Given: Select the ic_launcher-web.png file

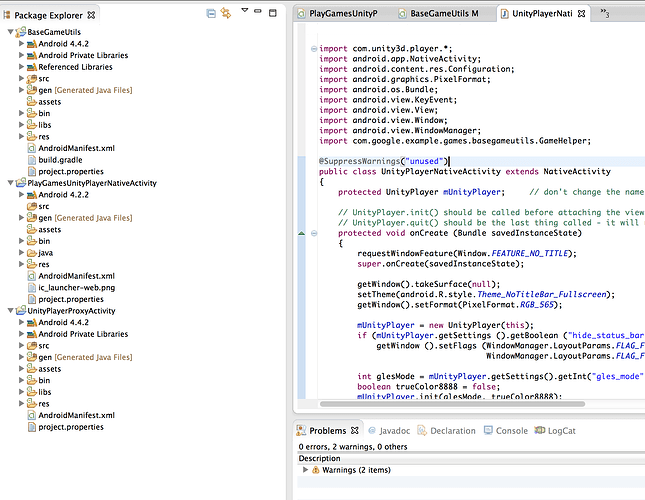Looking at the screenshot, I should pos(71,287).
